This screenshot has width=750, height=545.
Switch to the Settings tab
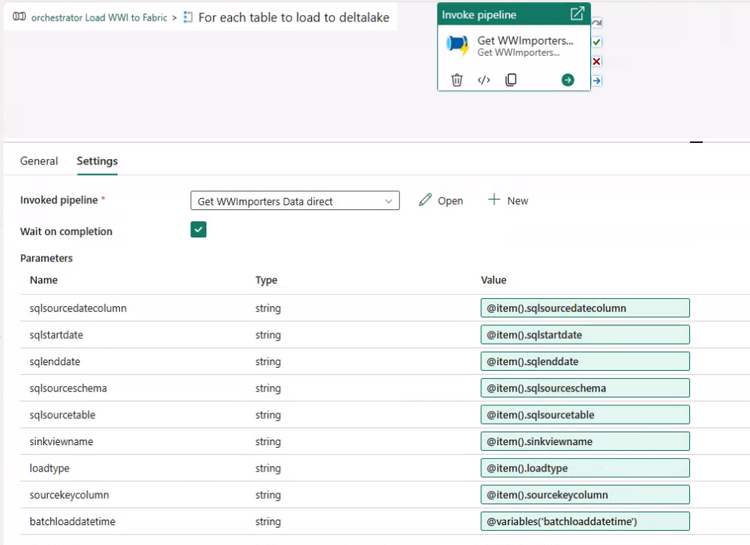click(97, 161)
